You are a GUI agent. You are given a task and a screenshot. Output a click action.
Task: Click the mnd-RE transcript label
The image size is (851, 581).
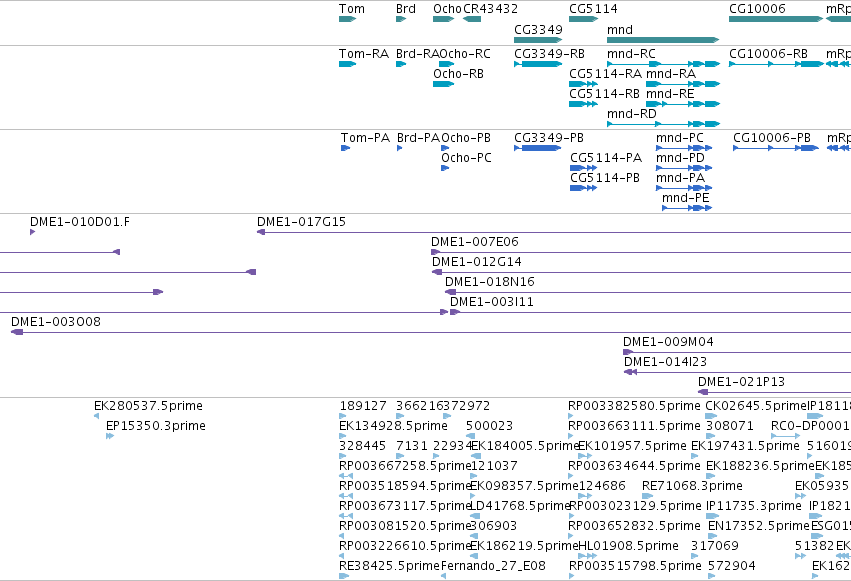(670, 94)
